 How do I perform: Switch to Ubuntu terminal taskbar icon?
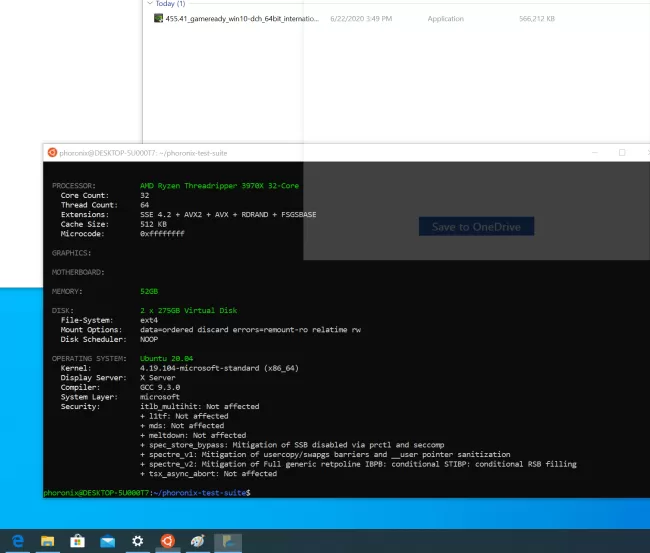pos(168,541)
